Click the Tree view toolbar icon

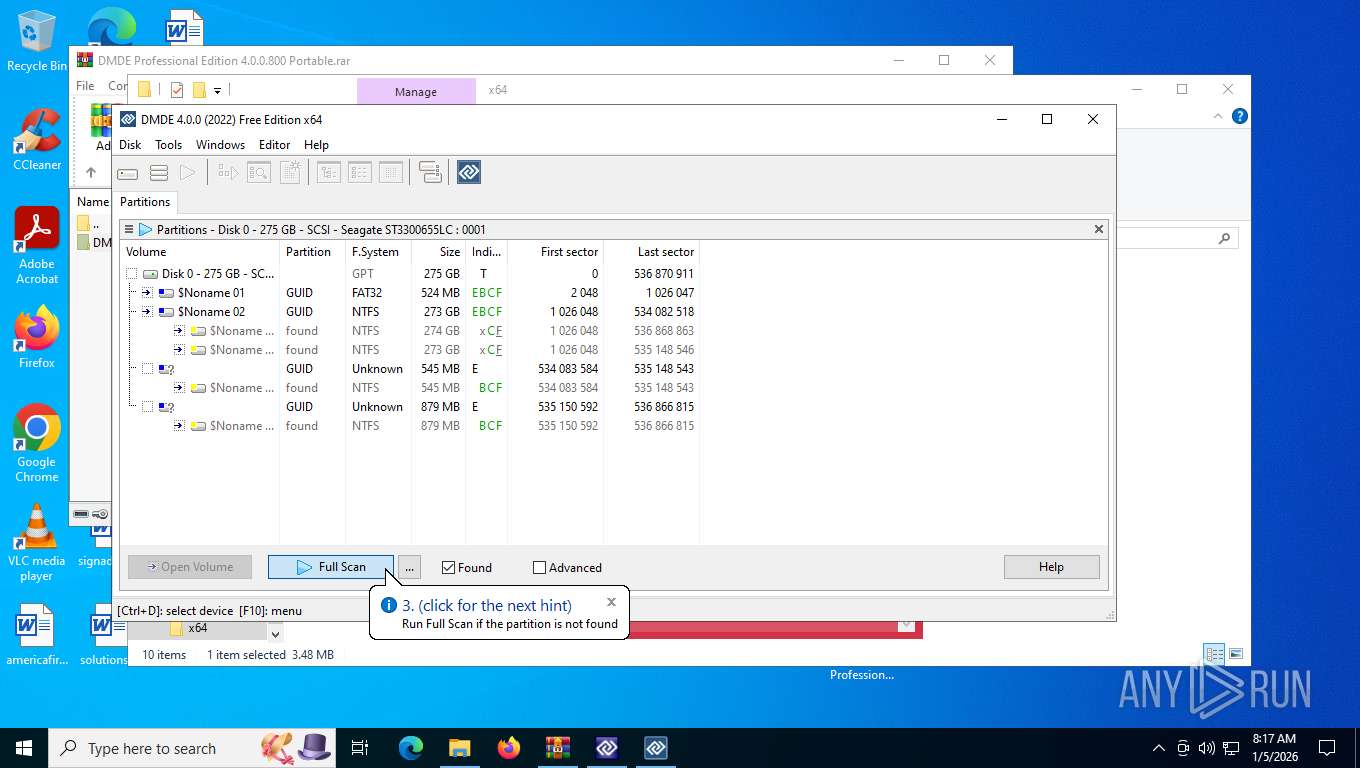[x=329, y=173]
